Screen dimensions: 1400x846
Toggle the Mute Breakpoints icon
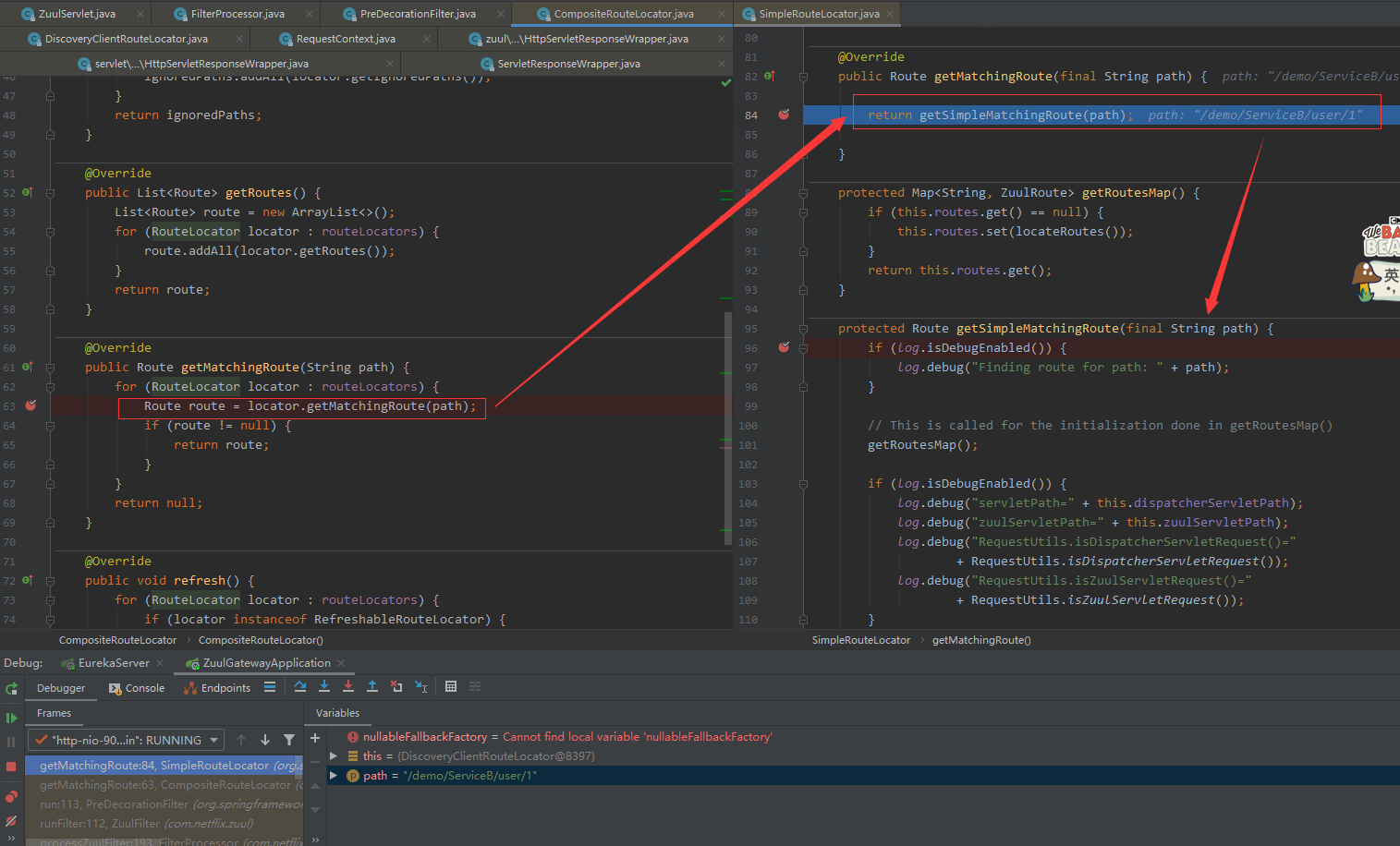[x=11, y=820]
